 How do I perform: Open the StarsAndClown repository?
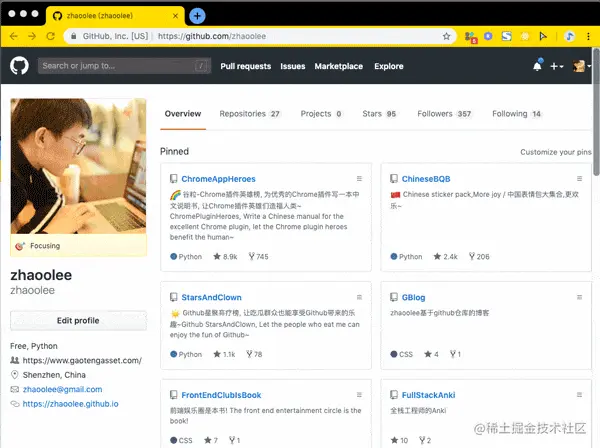(x=211, y=298)
